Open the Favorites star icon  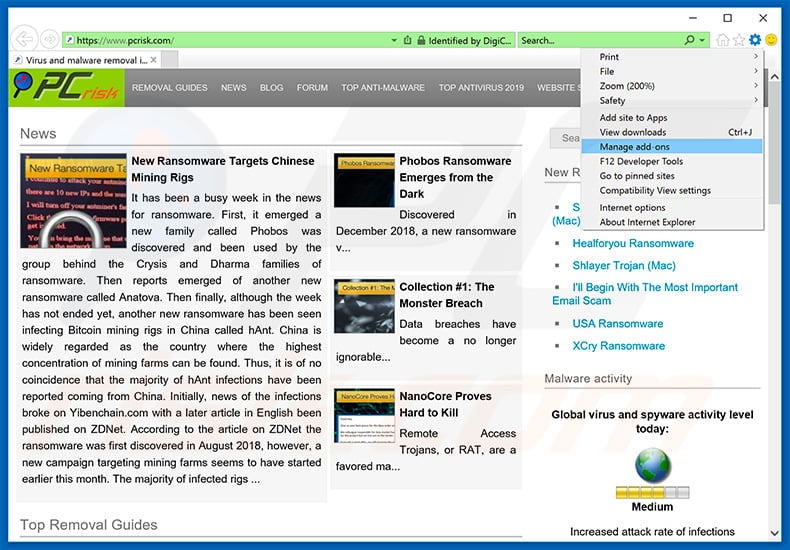(739, 40)
